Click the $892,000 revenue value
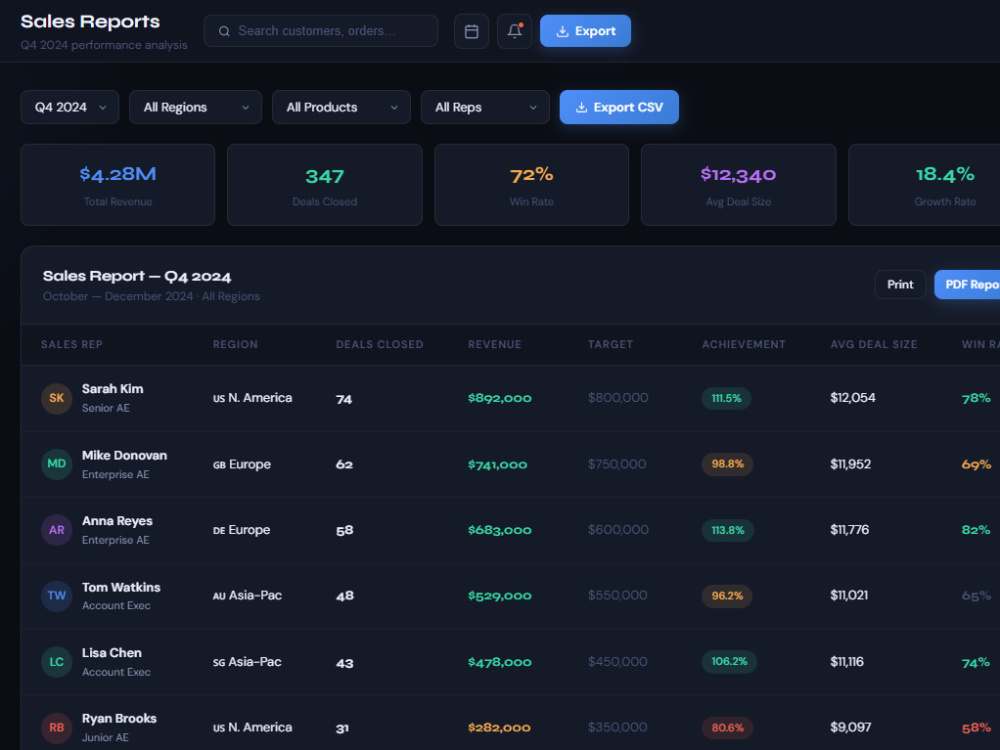The height and width of the screenshot is (750, 1000). pyautogui.click(x=499, y=399)
